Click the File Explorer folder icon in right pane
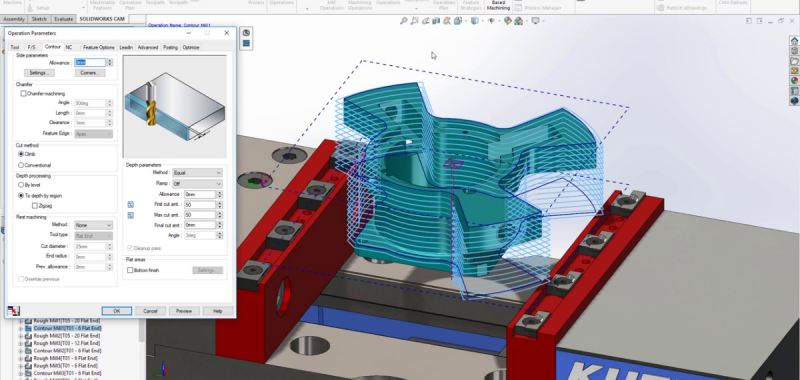 click(794, 61)
